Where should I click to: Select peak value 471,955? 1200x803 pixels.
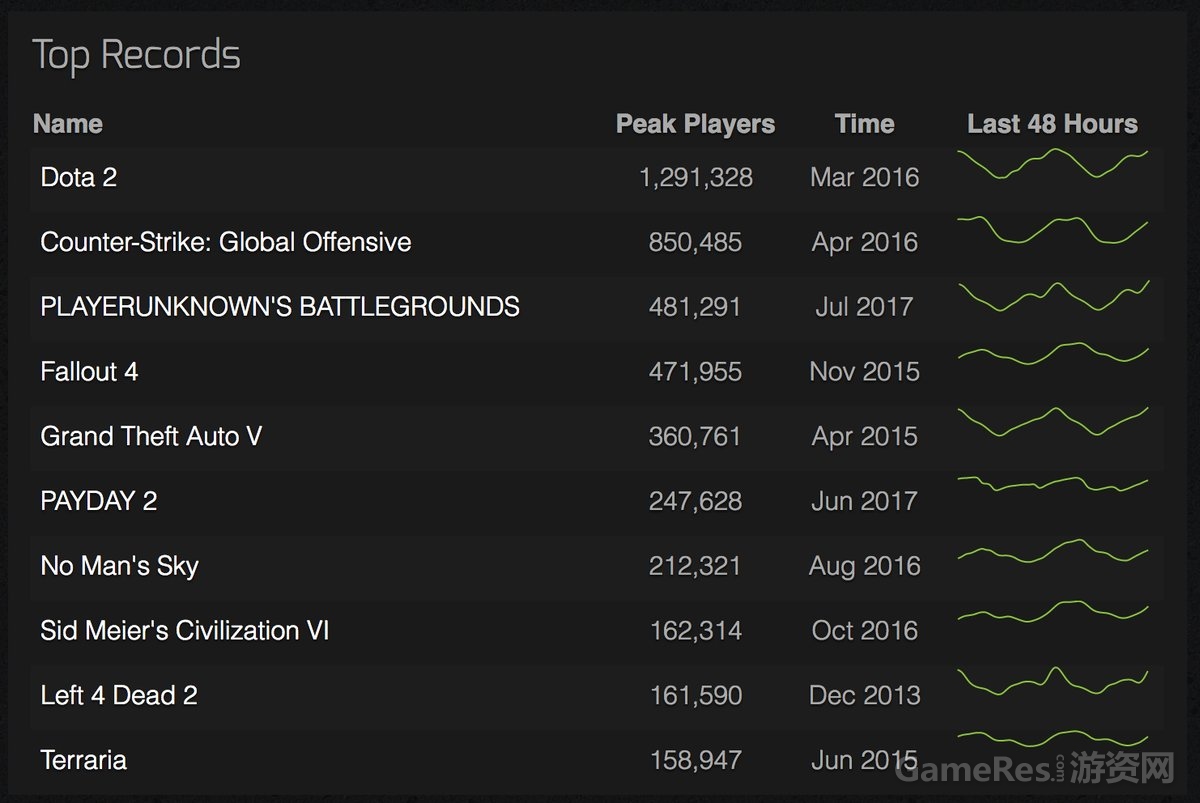pos(696,371)
